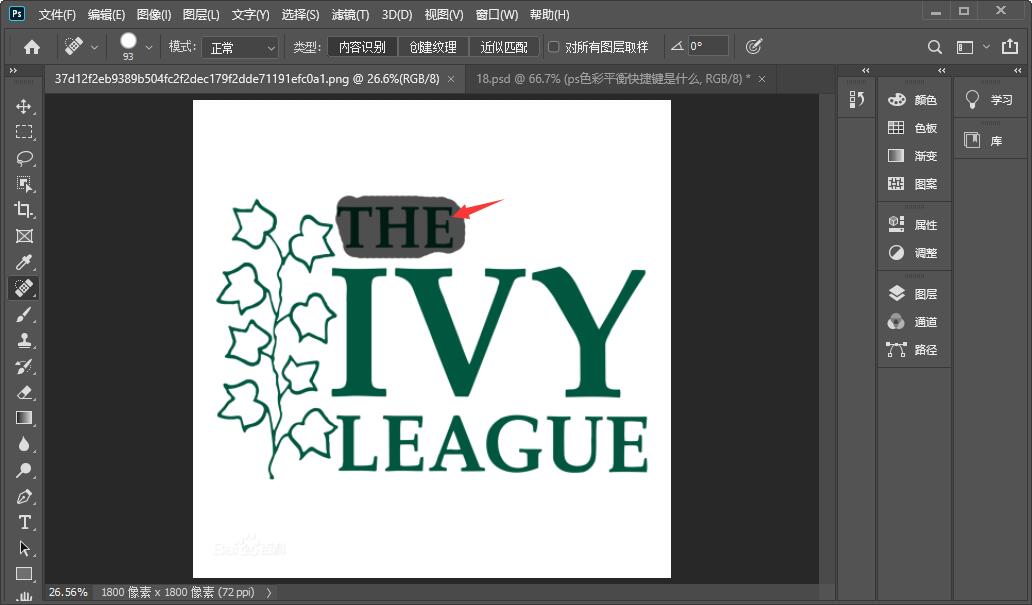
Task: Select the Gradient tool
Action: click(24, 419)
